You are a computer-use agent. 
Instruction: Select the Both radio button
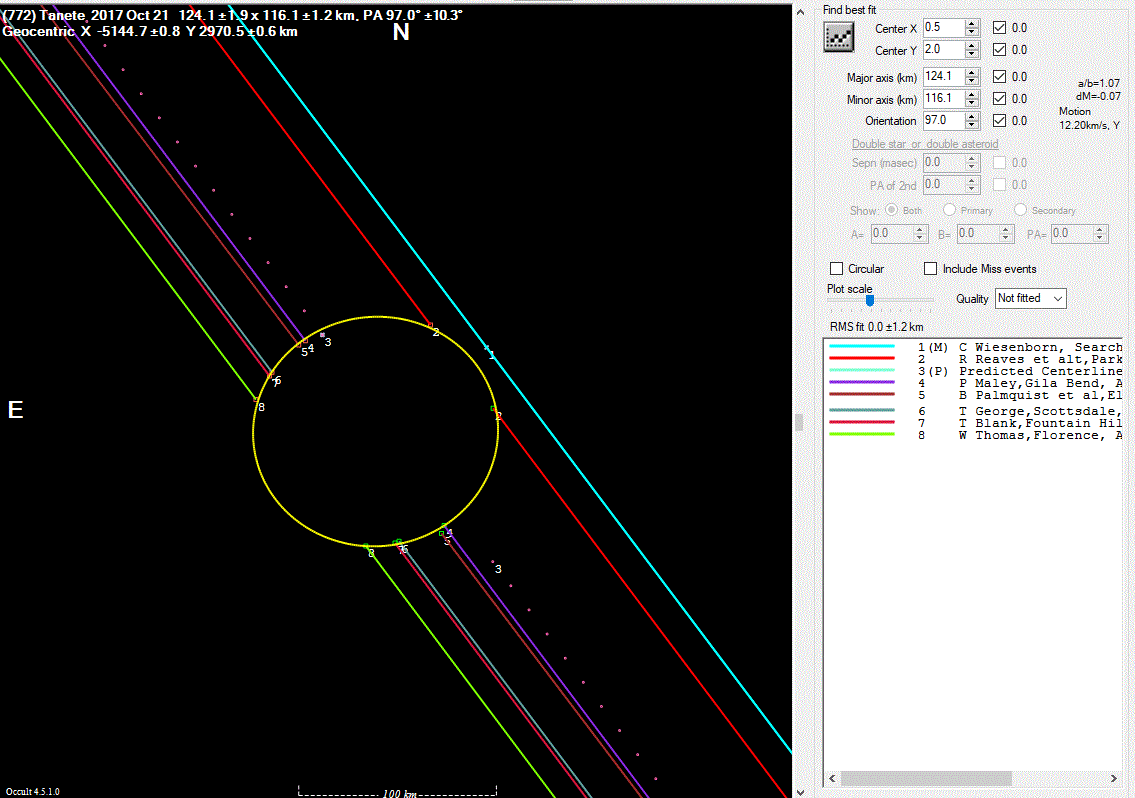891,209
